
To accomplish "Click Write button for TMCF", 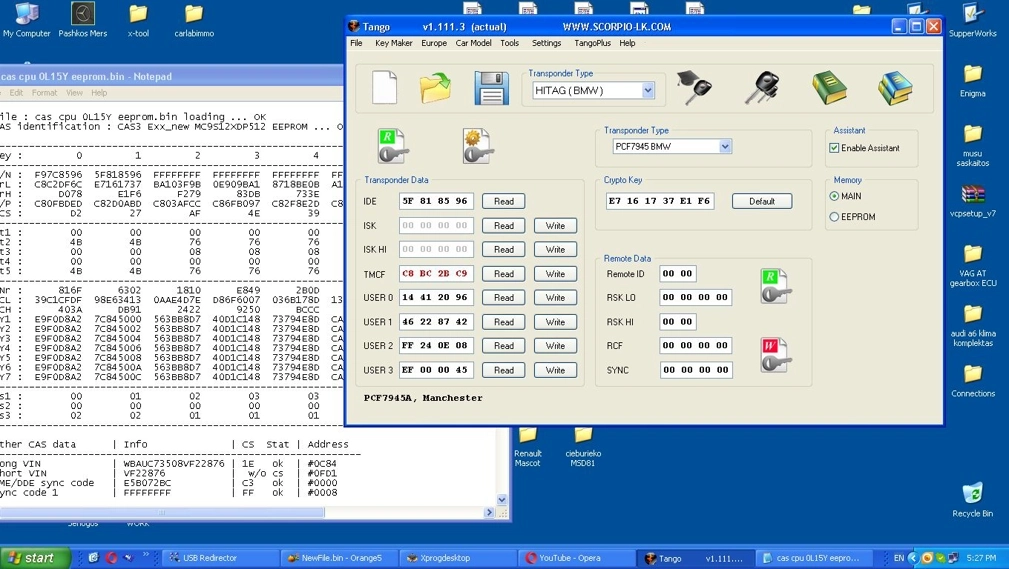I will click(x=555, y=274).
